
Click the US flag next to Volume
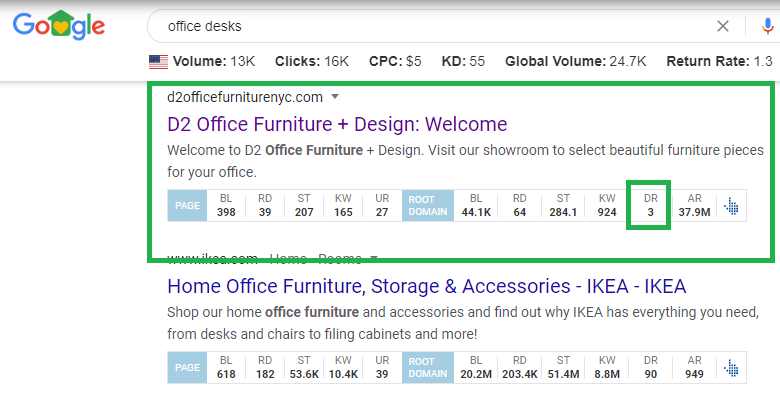[158, 62]
